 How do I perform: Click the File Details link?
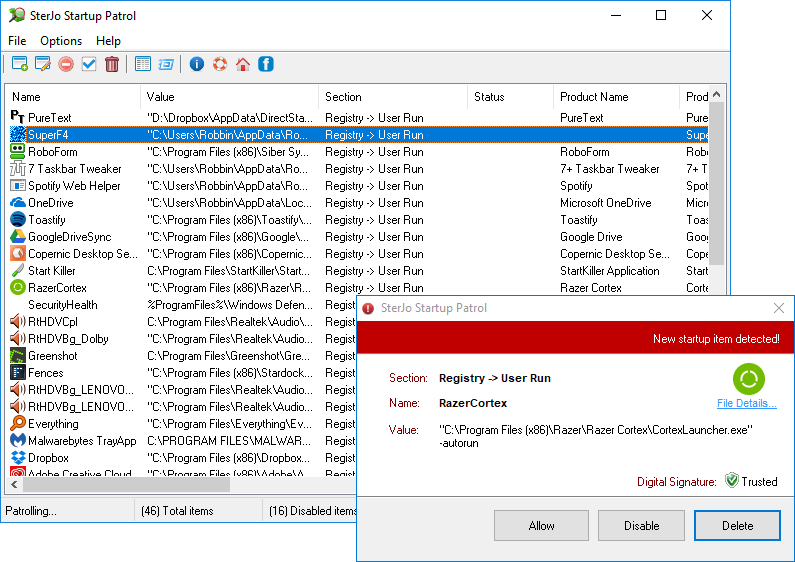746,403
